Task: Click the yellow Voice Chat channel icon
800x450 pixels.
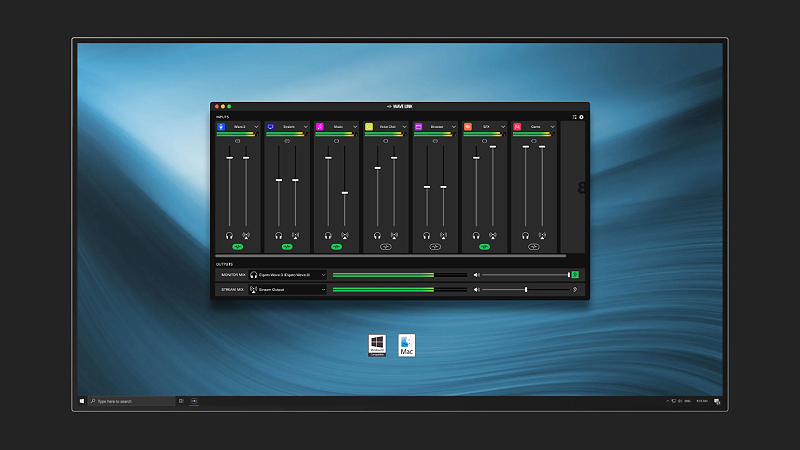Action: click(x=369, y=127)
